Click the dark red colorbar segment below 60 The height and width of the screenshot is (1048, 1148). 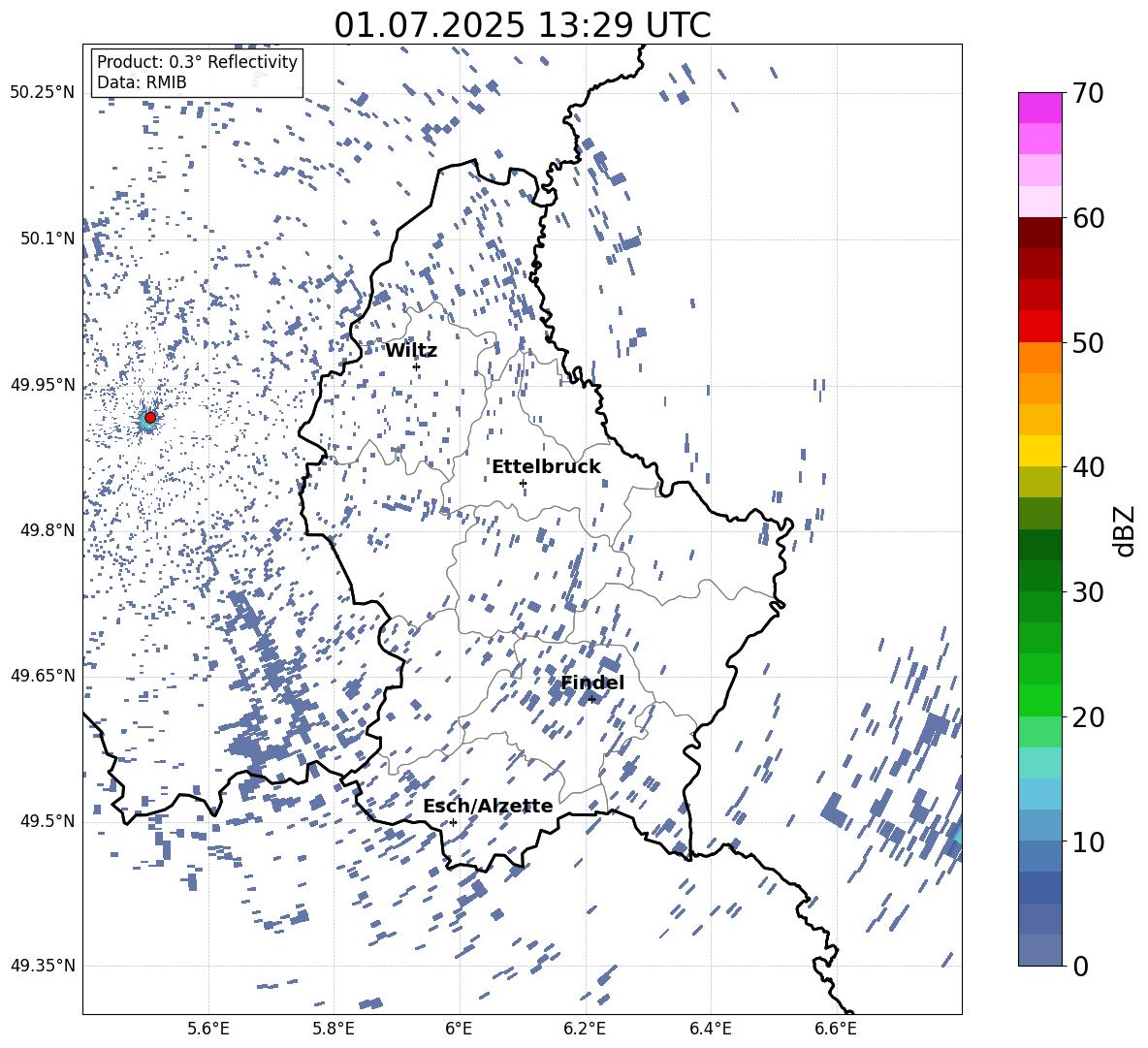point(1039,233)
